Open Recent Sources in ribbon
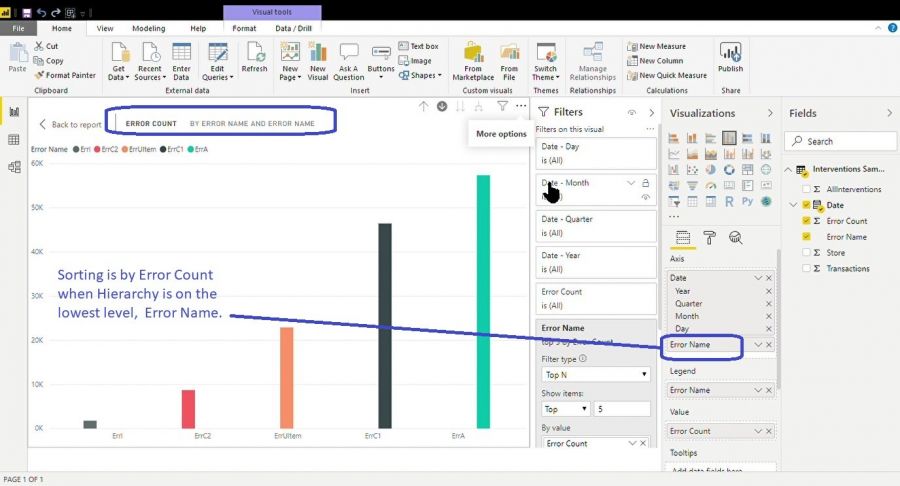 click(x=150, y=61)
